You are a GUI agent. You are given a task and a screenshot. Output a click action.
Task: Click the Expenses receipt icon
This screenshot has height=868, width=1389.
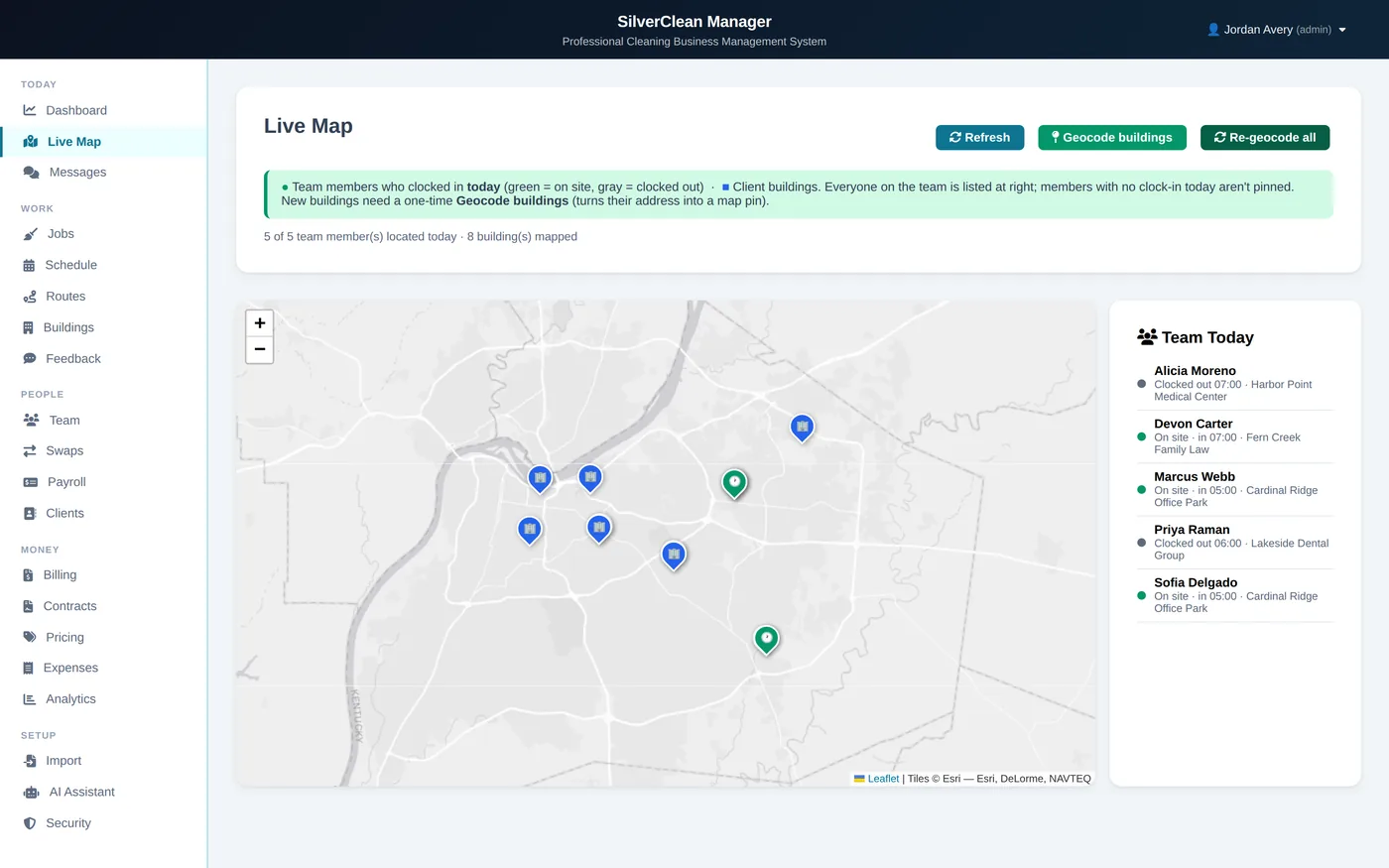[28, 669]
